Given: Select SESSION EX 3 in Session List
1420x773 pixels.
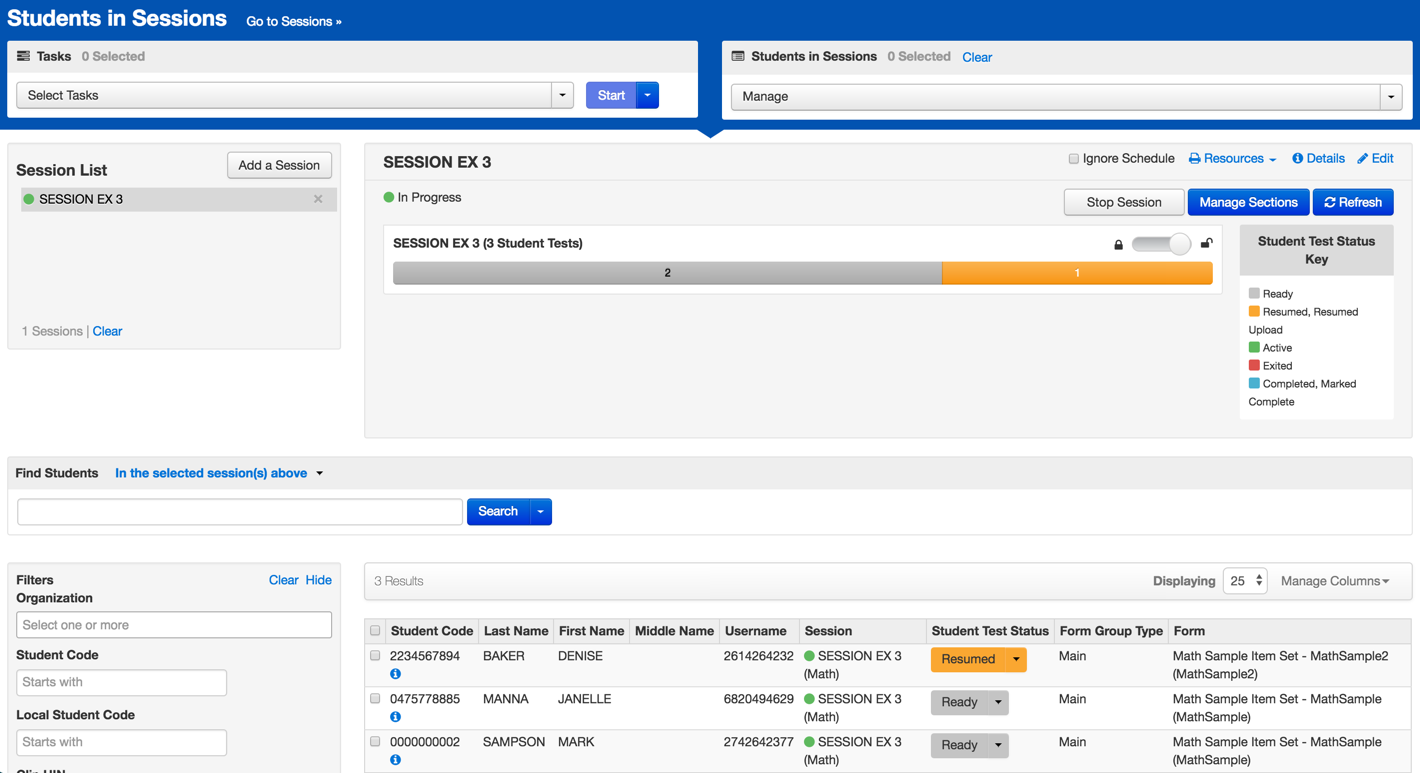Looking at the screenshot, I should point(81,199).
